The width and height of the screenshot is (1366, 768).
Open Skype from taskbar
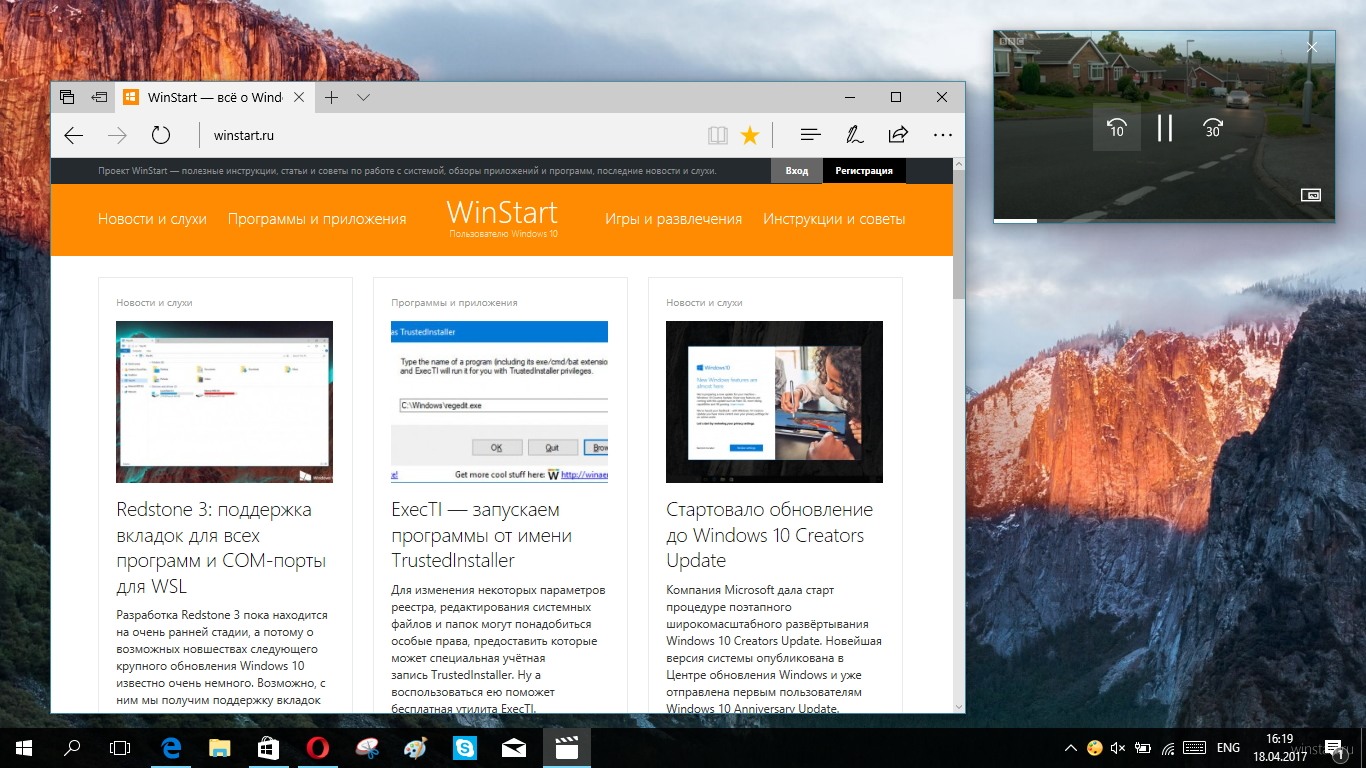point(465,747)
